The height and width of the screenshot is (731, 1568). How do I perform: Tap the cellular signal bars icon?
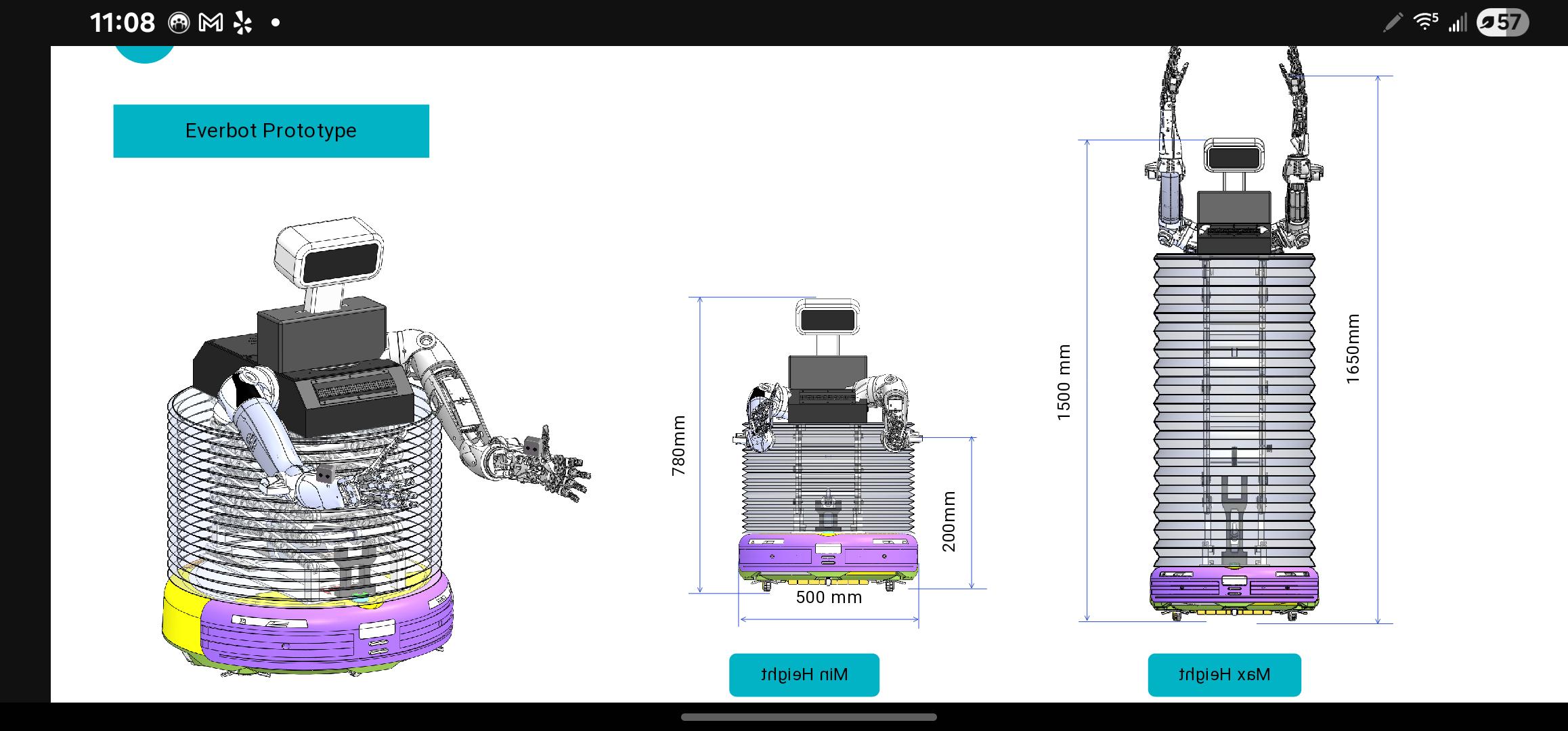pyautogui.click(x=1457, y=23)
